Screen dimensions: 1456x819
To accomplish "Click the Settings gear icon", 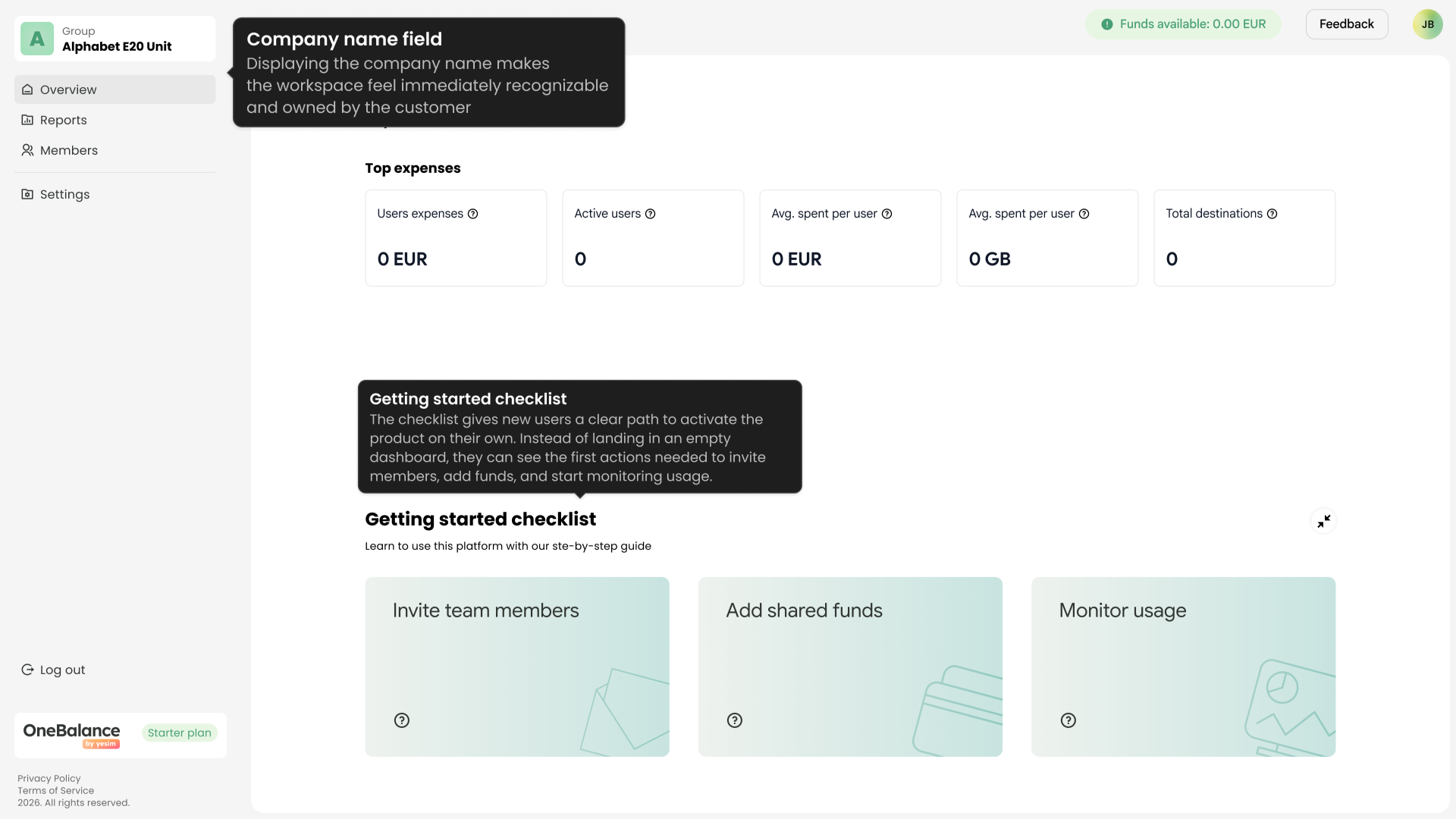I will click(x=27, y=194).
